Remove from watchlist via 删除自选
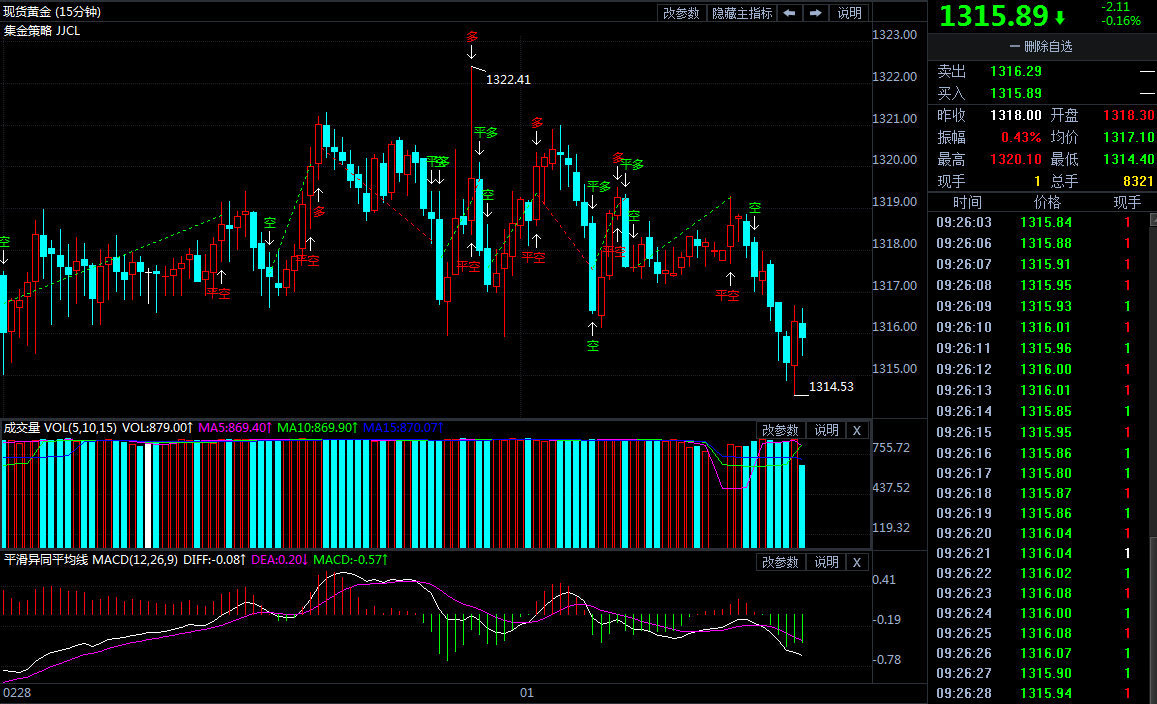Image resolution: width=1157 pixels, height=704 pixels. click(x=1041, y=46)
